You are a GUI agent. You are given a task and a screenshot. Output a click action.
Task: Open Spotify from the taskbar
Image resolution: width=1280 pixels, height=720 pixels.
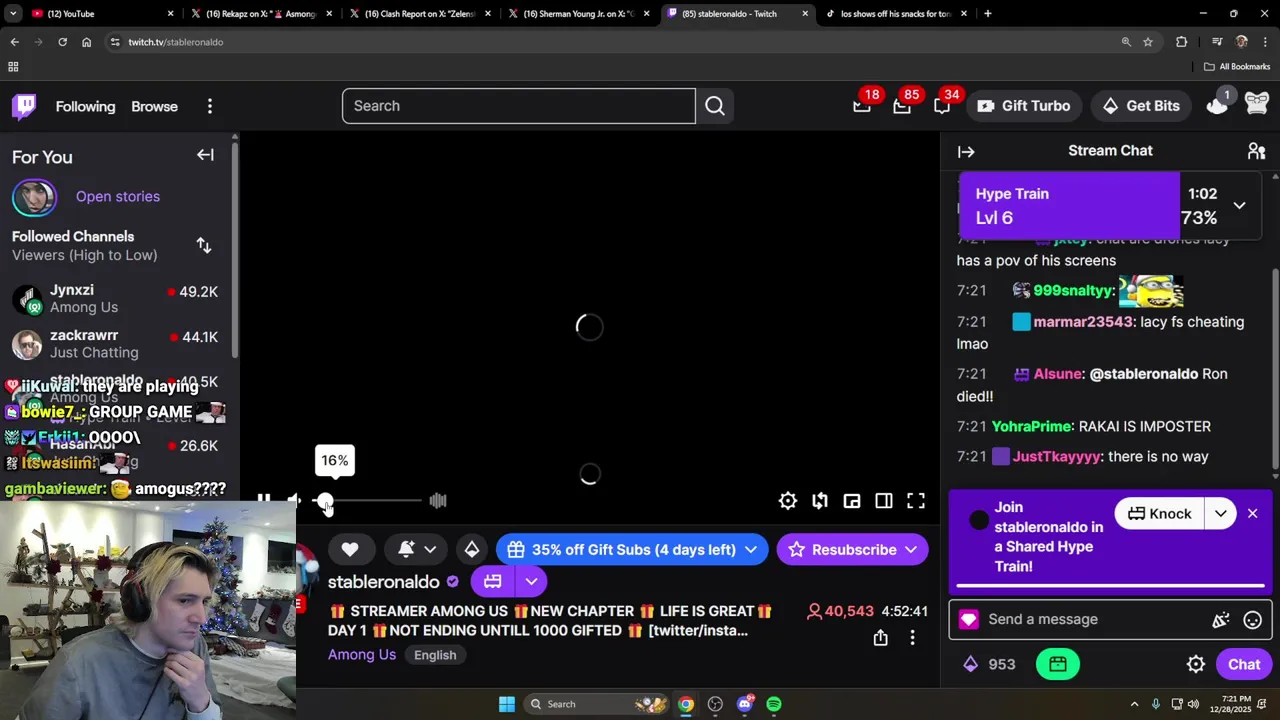[x=774, y=704]
